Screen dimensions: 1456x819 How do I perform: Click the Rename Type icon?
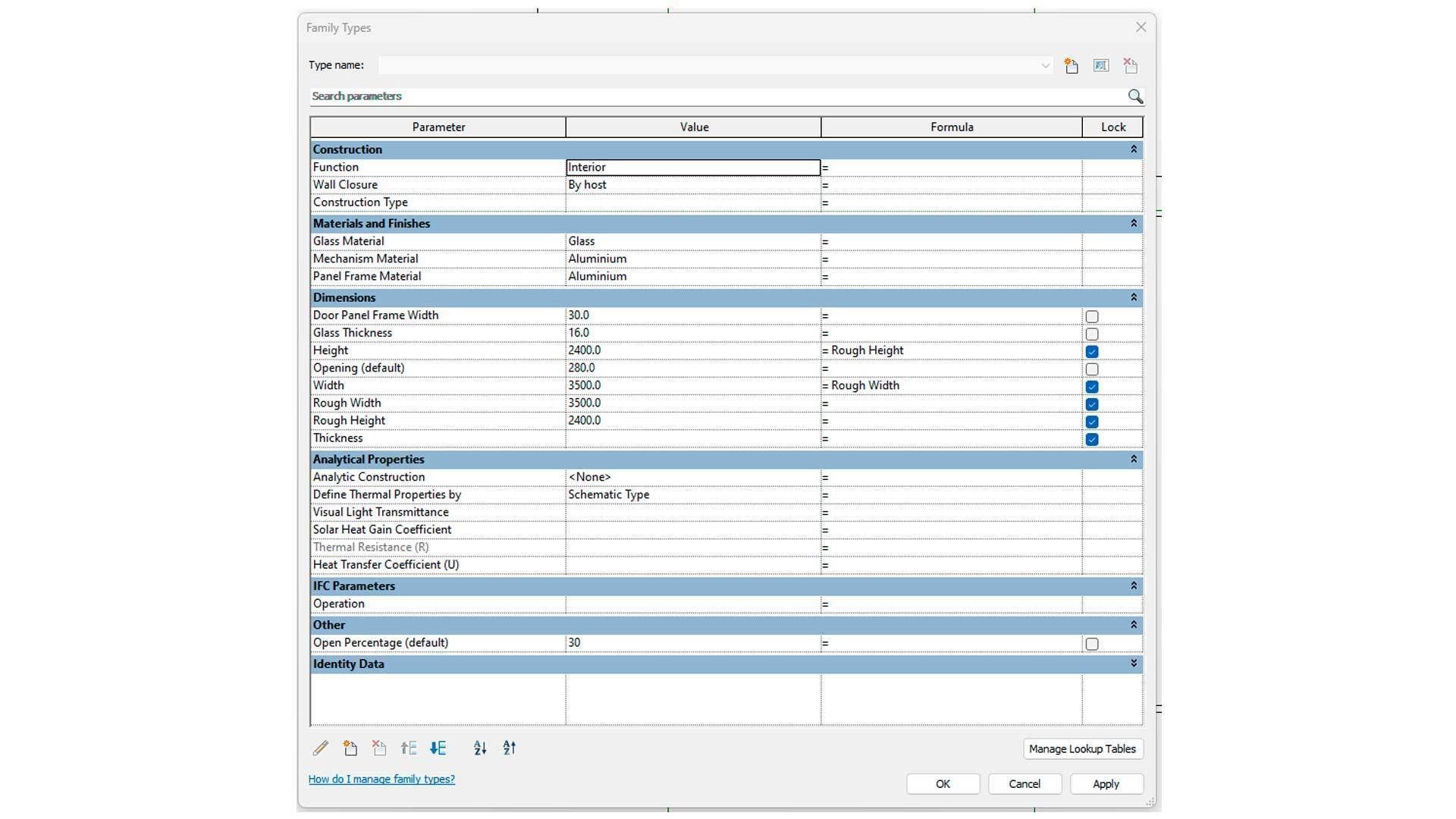[1101, 66]
